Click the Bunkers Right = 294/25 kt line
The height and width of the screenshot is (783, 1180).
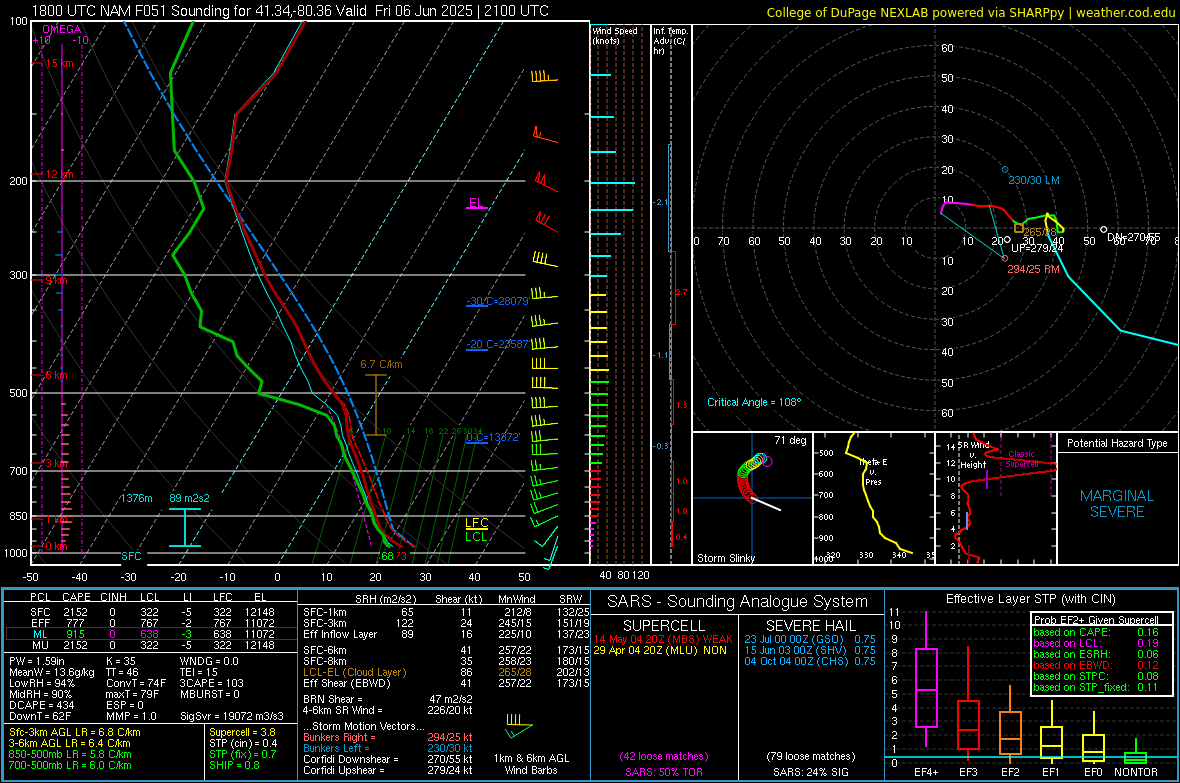pos(388,737)
